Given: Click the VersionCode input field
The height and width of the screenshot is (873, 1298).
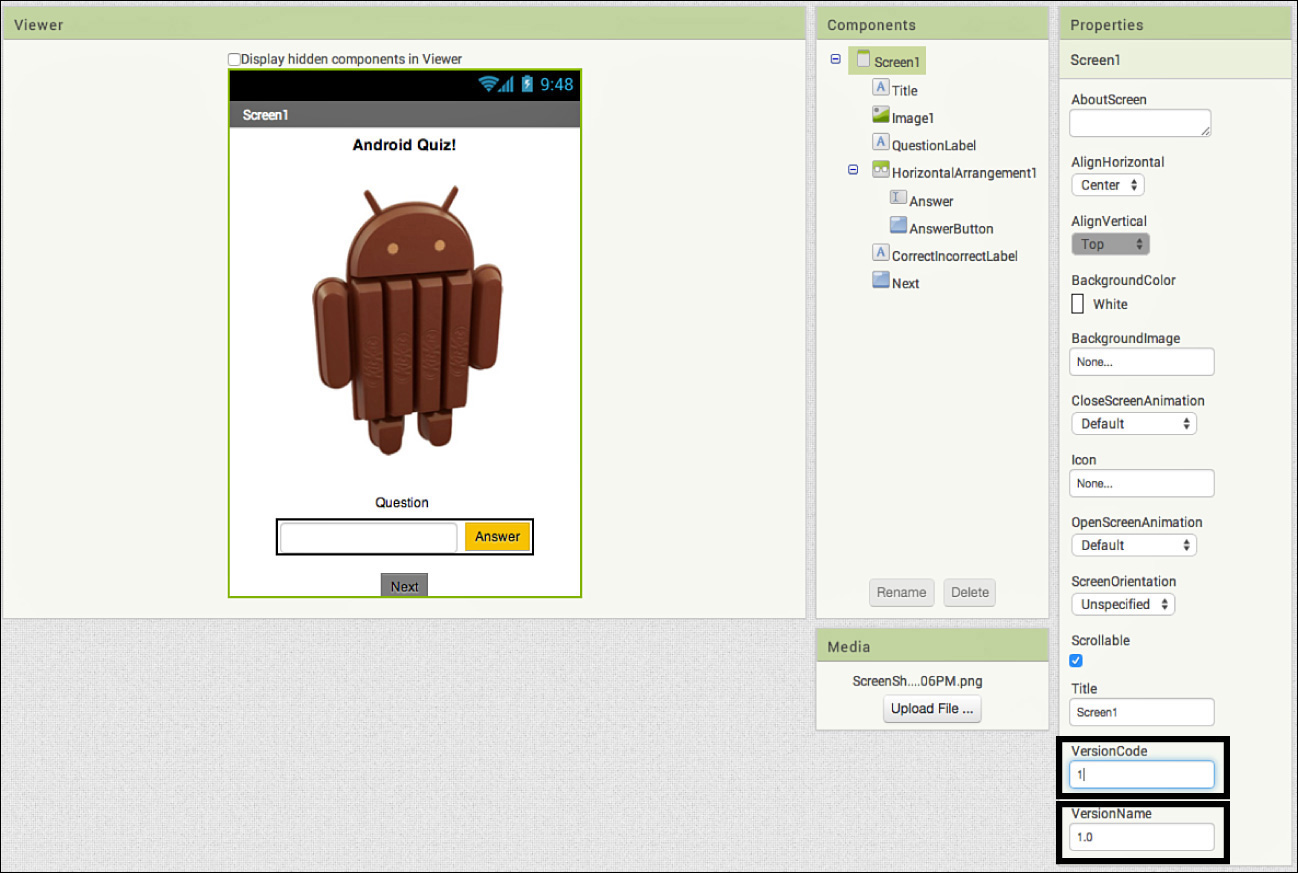Looking at the screenshot, I should pyautogui.click(x=1142, y=774).
